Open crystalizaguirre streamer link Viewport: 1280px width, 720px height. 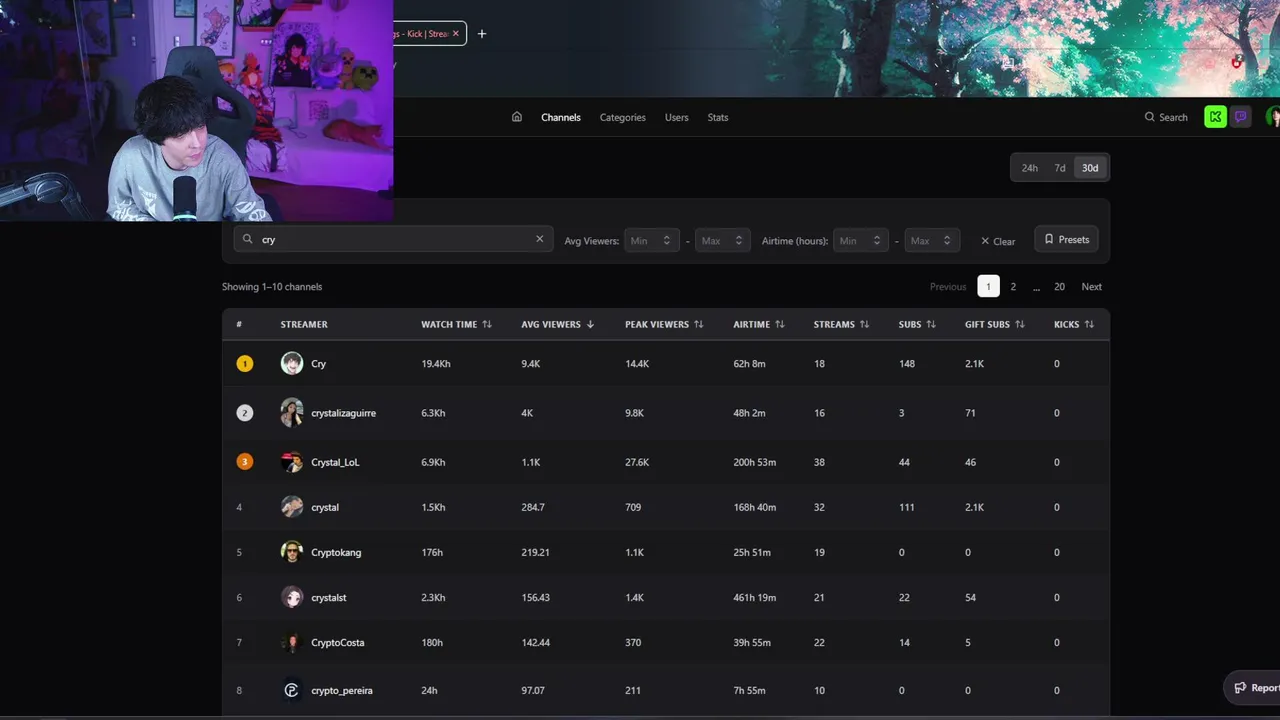tap(343, 413)
